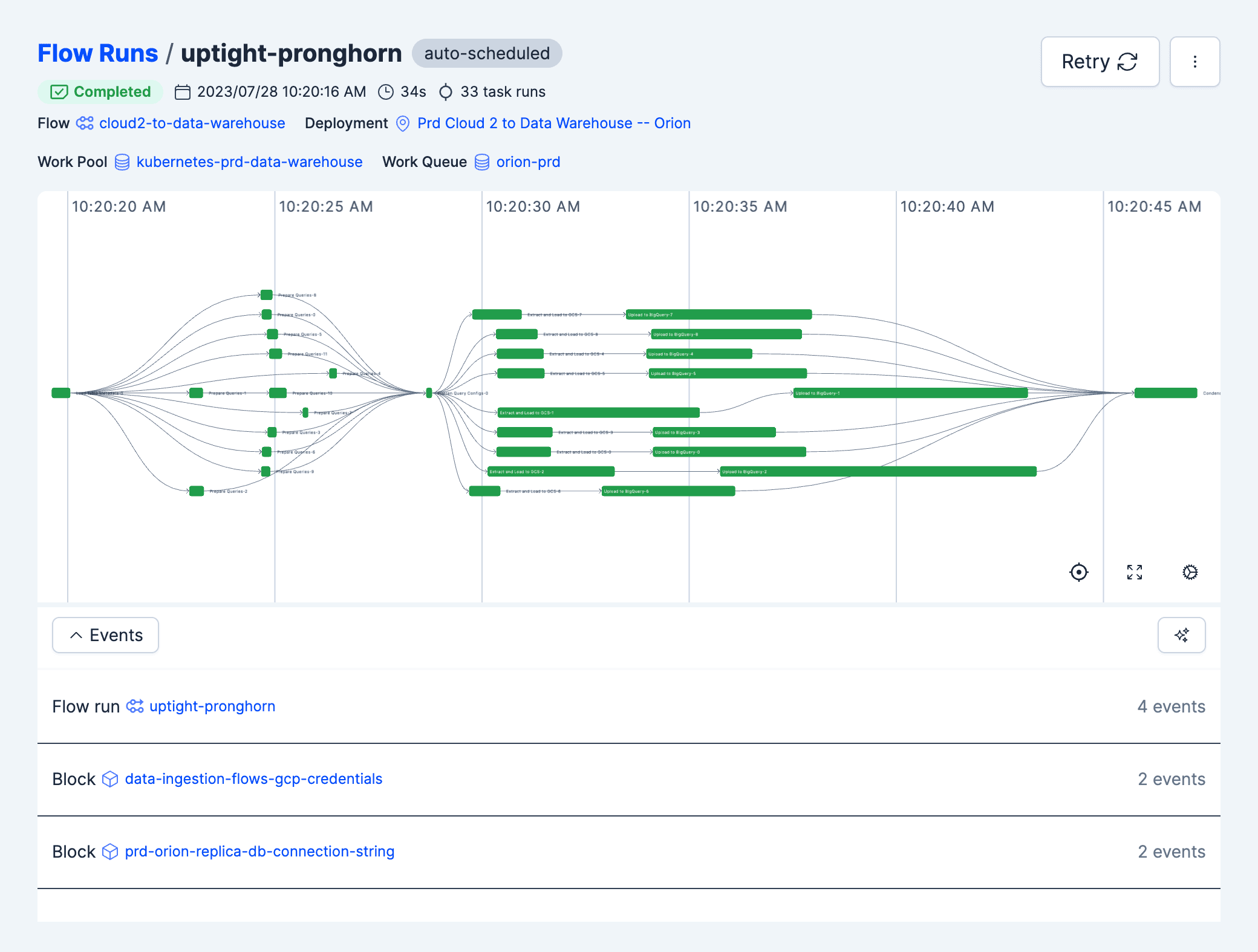
Task: Open fullscreen view of the timeline graph
Action: (x=1134, y=572)
